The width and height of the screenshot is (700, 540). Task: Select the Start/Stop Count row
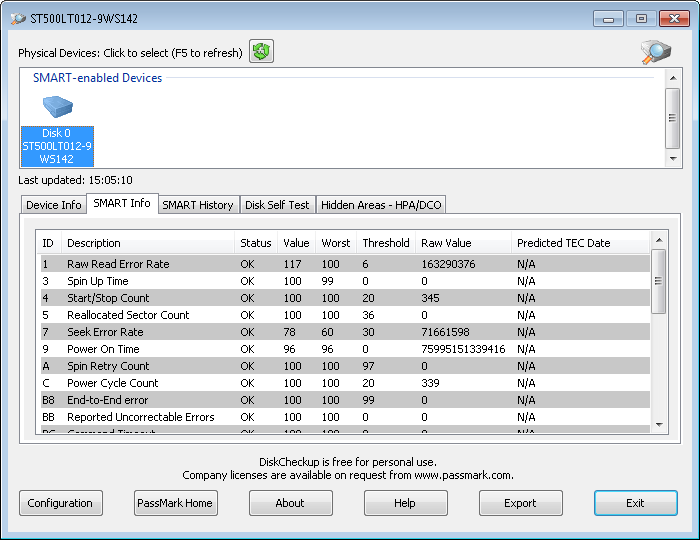pos(345,298)
